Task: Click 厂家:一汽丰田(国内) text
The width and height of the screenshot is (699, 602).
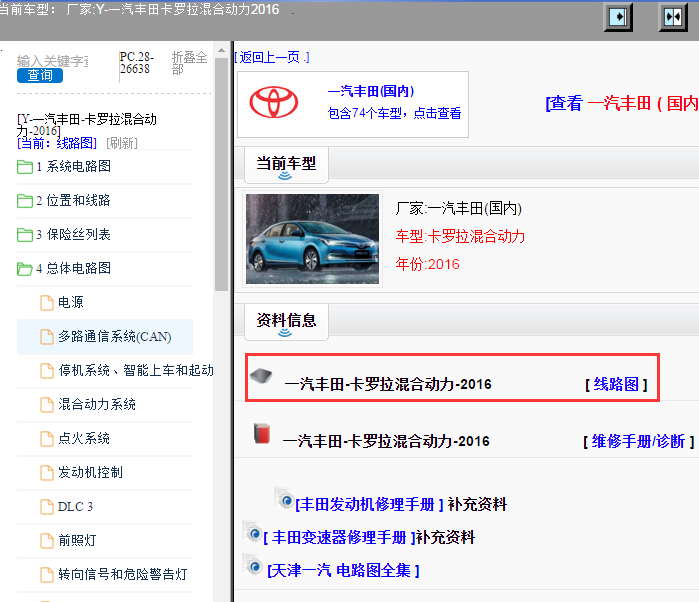Action: [x=458, y=208]
